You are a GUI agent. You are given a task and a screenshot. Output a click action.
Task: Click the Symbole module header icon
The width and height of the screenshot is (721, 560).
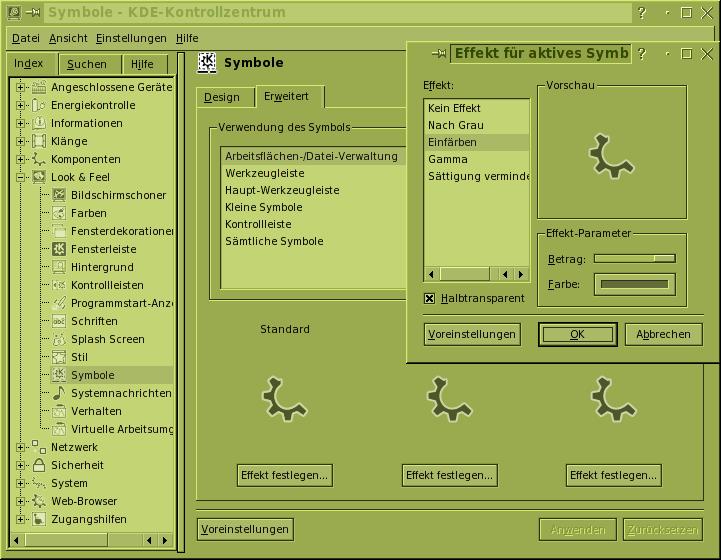pos(207,63)
